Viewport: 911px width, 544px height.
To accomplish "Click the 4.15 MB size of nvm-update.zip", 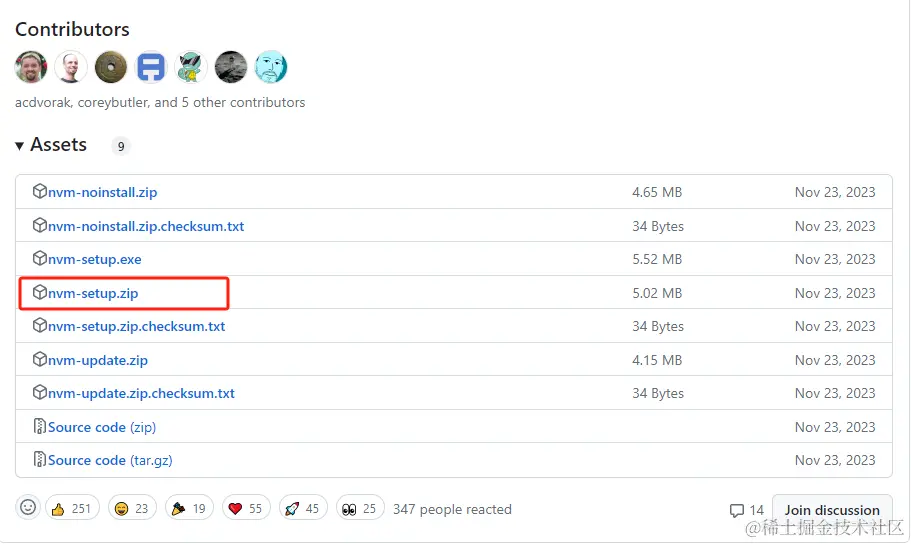I will (x=657, y=360).
